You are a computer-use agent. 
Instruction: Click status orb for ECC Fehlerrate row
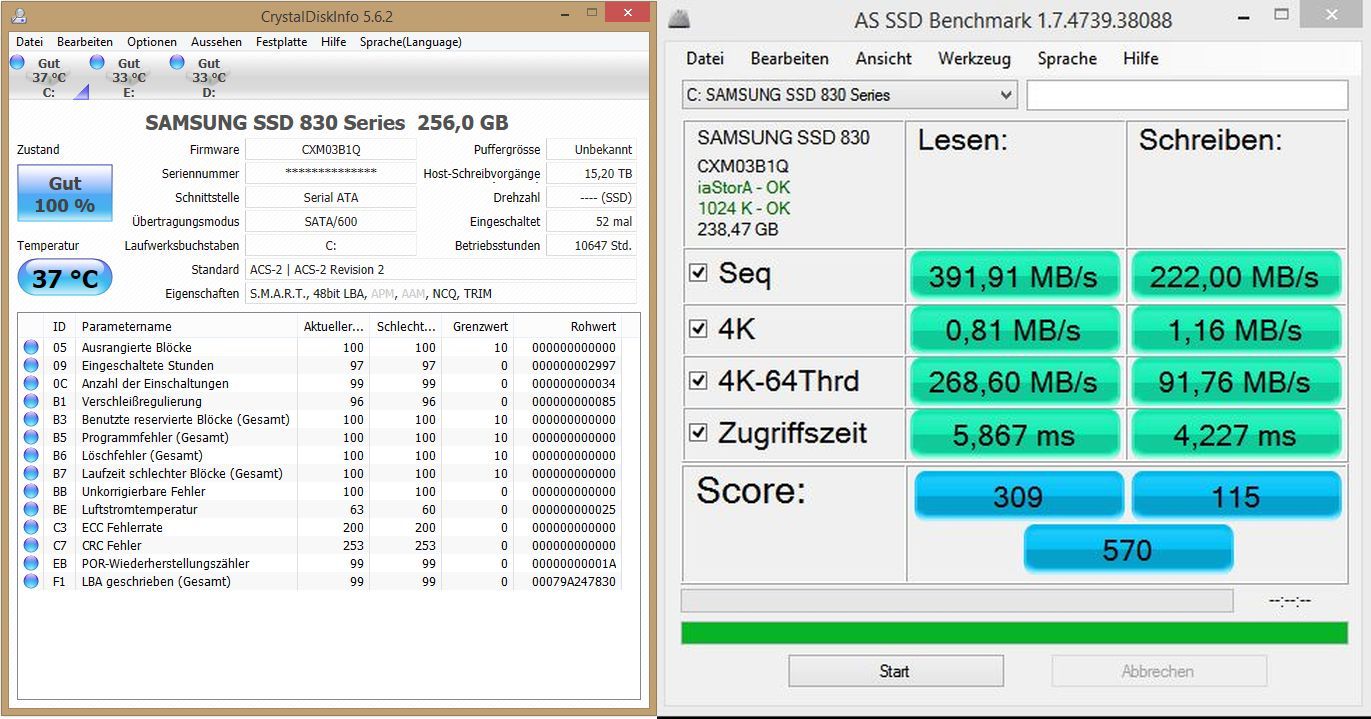tap(31, 527)
